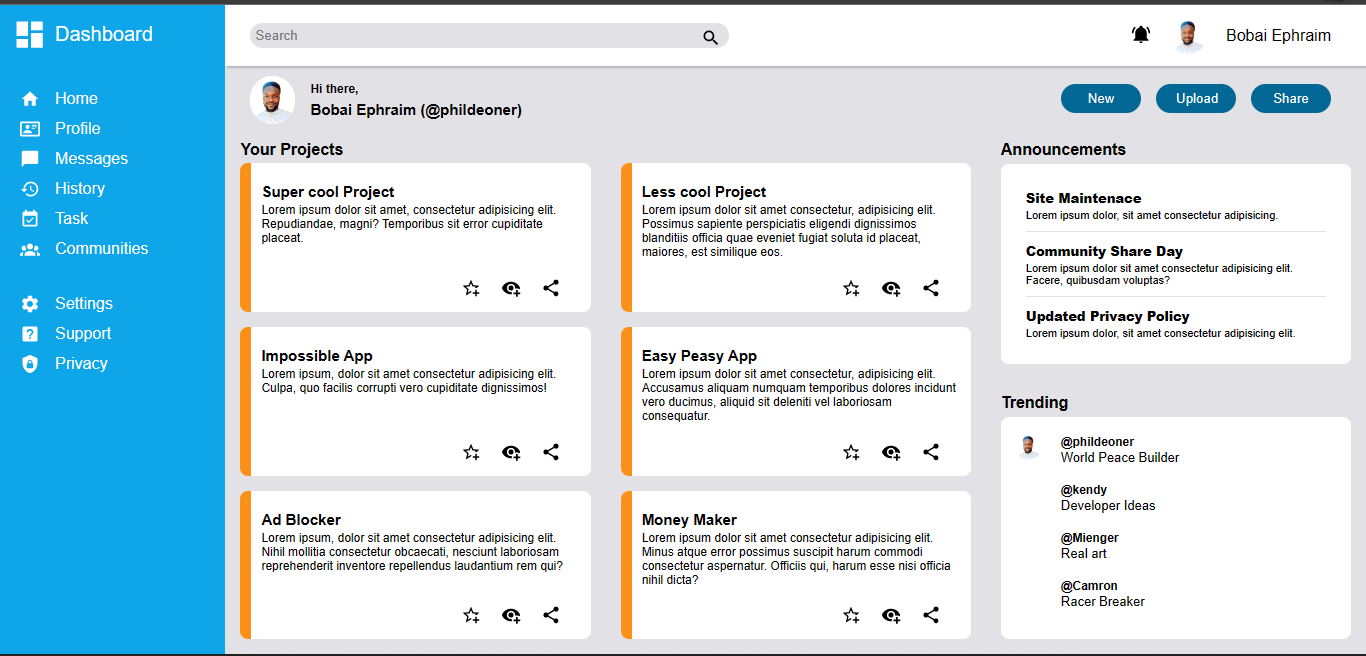The height and width of the screenshot is (656, 1366).
Task: Go to Communities in sidebar
Action: click(x=101, y=248)
